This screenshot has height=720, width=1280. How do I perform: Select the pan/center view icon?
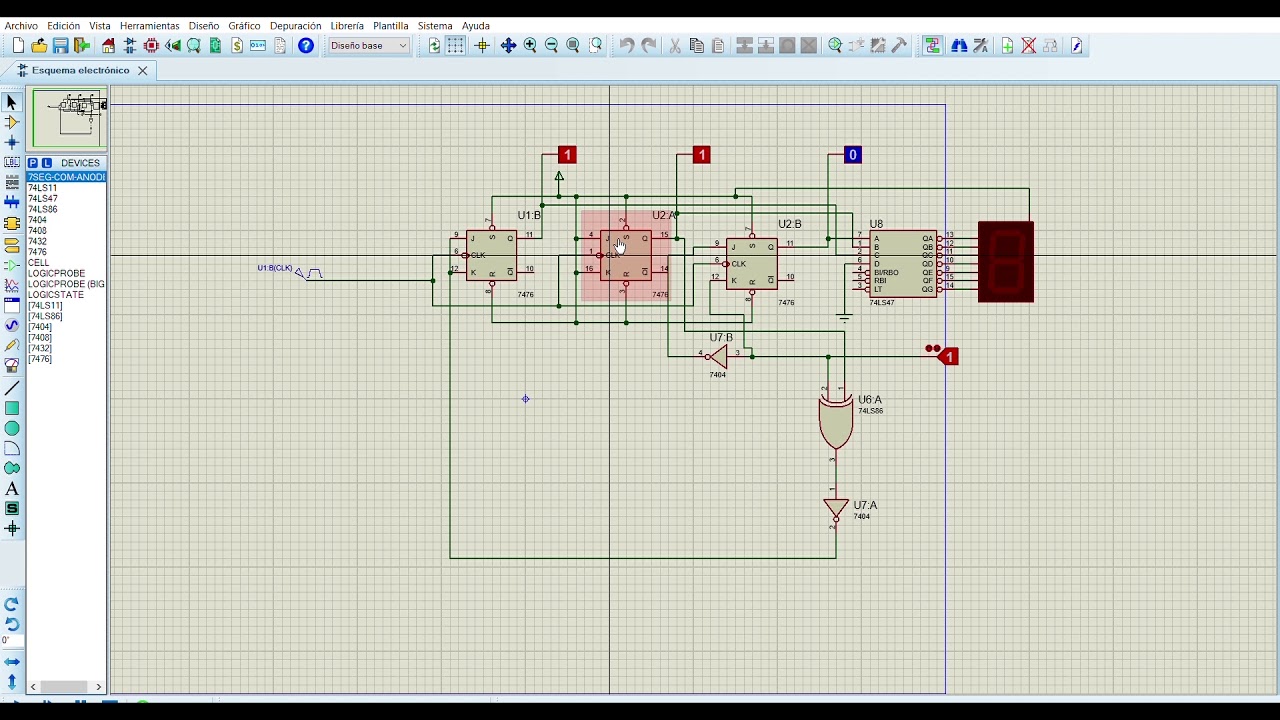(x=508, y=45)
